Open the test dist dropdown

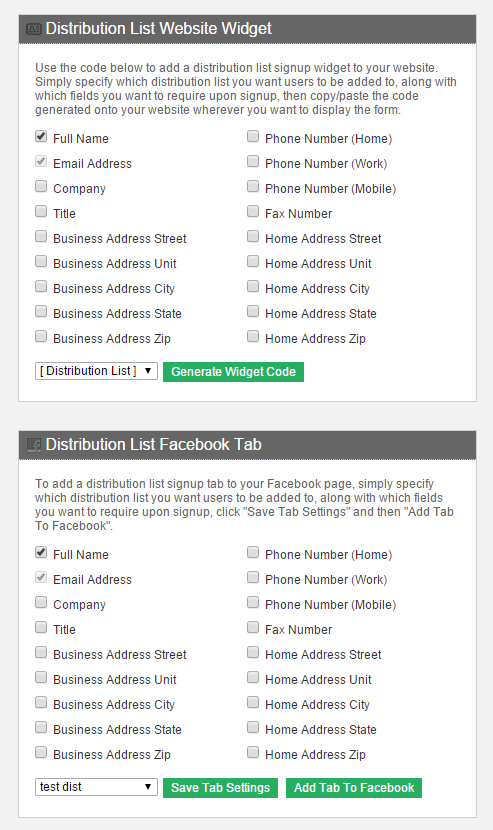pos(96,787)
